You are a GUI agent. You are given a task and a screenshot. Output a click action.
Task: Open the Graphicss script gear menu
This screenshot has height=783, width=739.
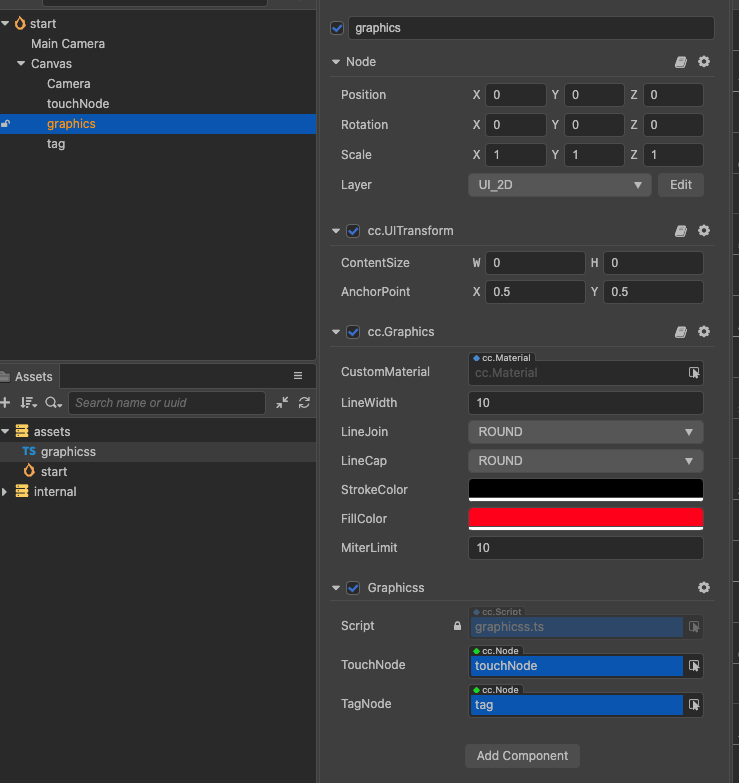[x=704, y=588]
